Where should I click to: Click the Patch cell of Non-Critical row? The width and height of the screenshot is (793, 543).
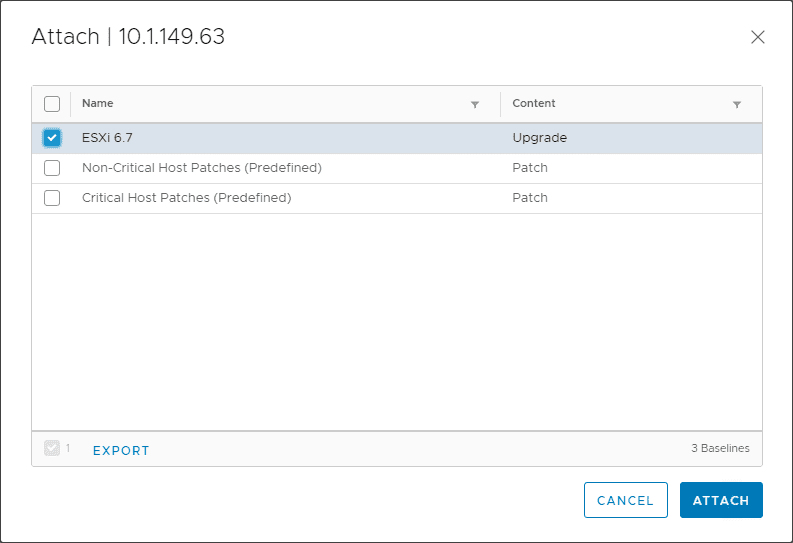[x=530, y=168]
